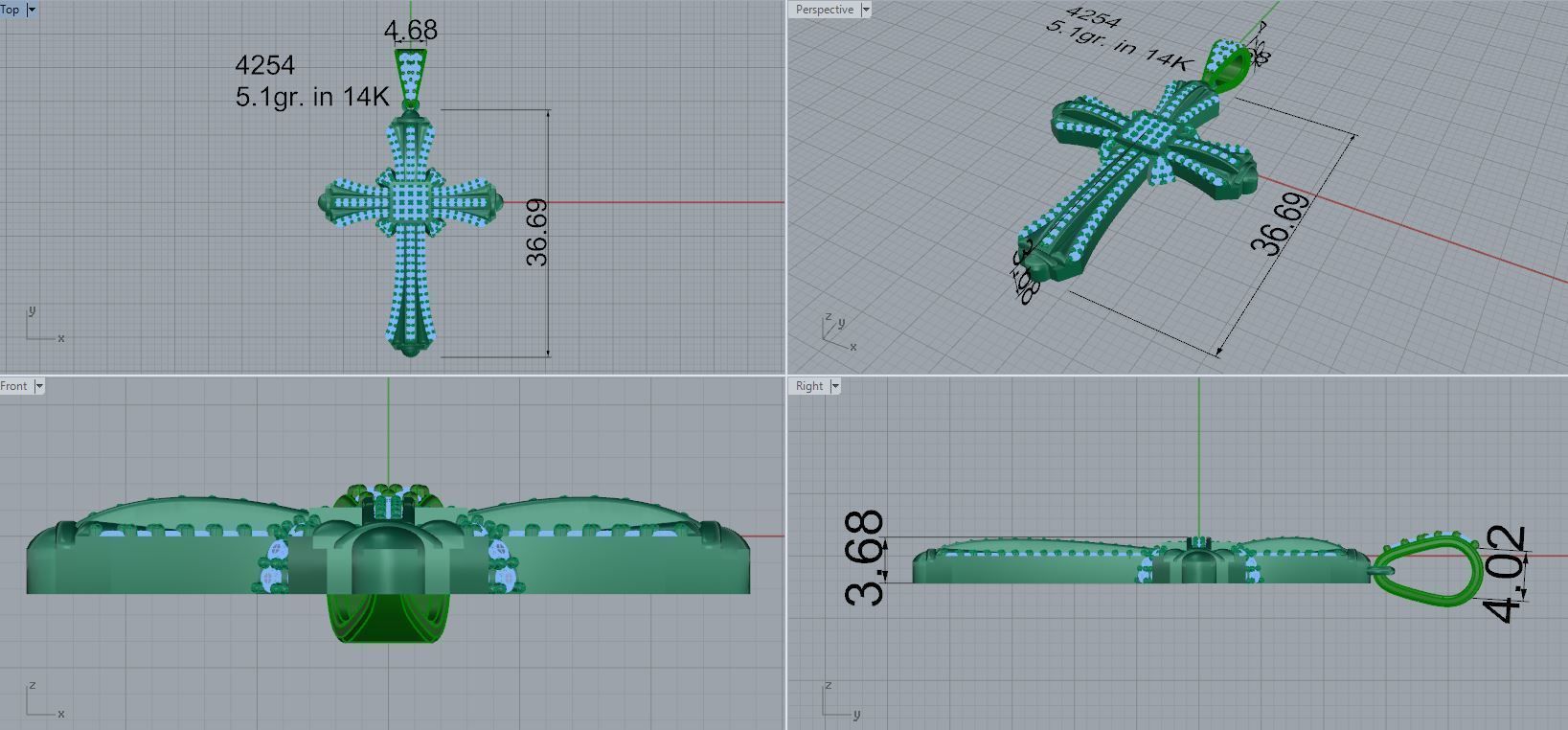Image resolution: width=1568 pixels, height=730 pixels.
Task: Click the '5.1gr. in 14K' text in Top view
Action: click(x=312, y=96)
